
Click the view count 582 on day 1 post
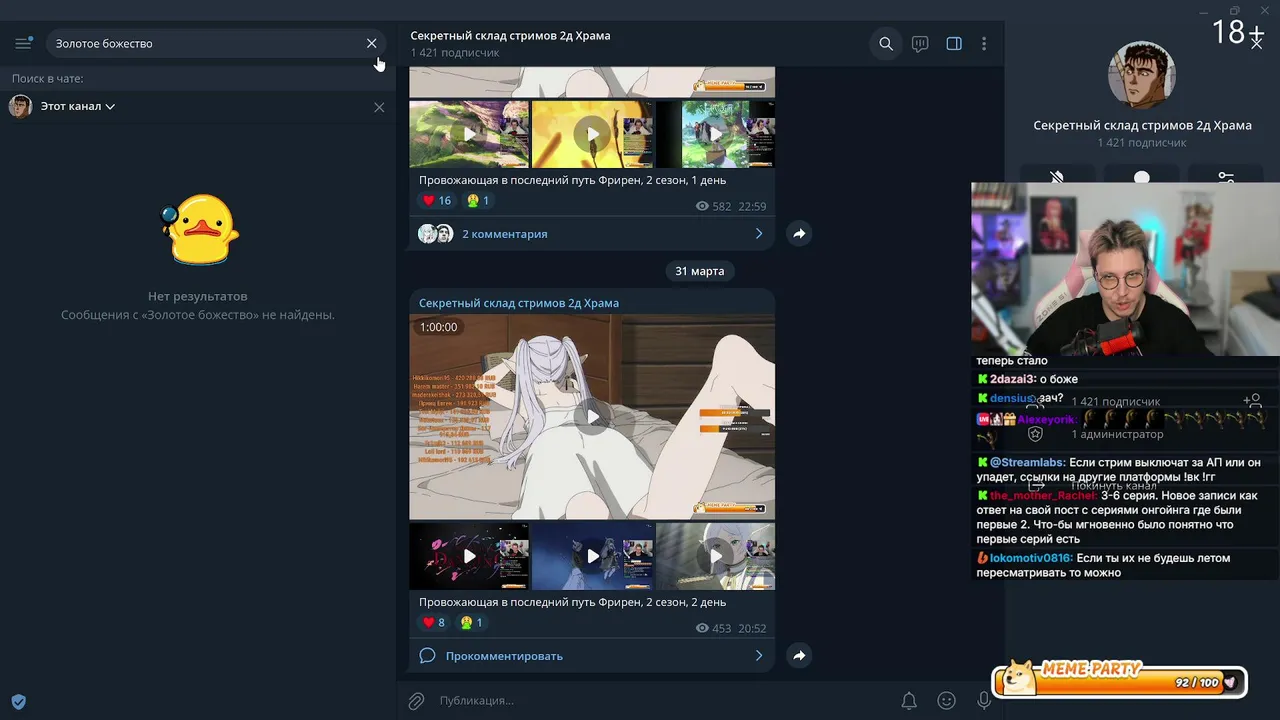[x=714, y=206]
